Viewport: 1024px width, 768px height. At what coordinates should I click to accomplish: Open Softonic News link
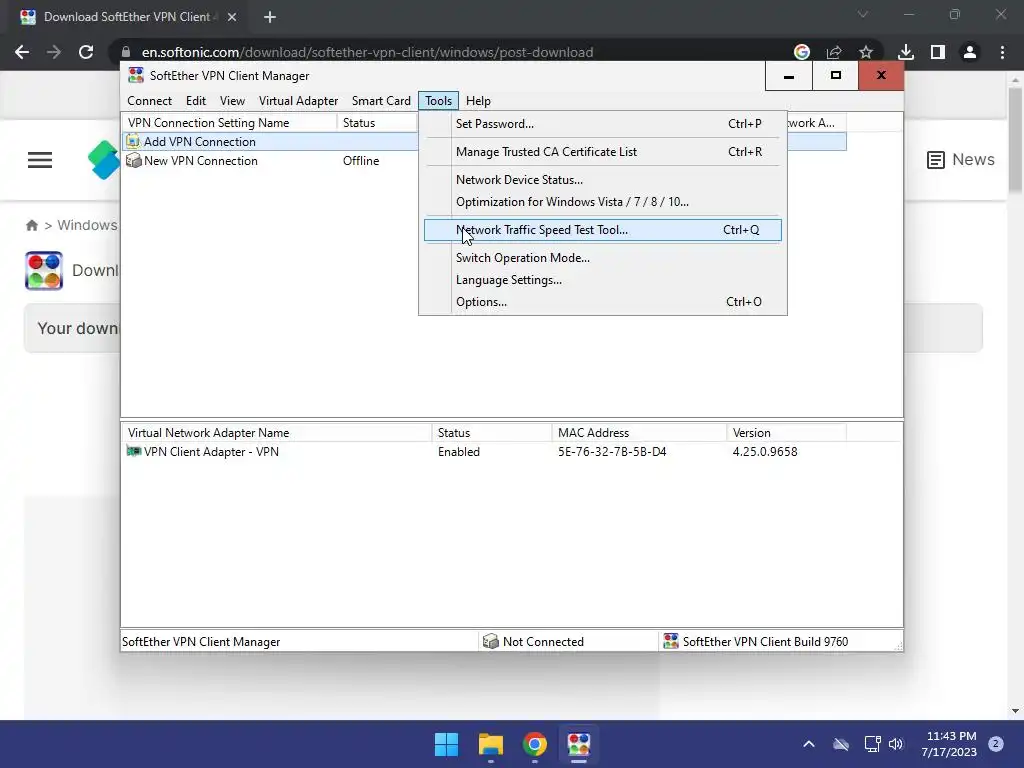click(961, 159)
